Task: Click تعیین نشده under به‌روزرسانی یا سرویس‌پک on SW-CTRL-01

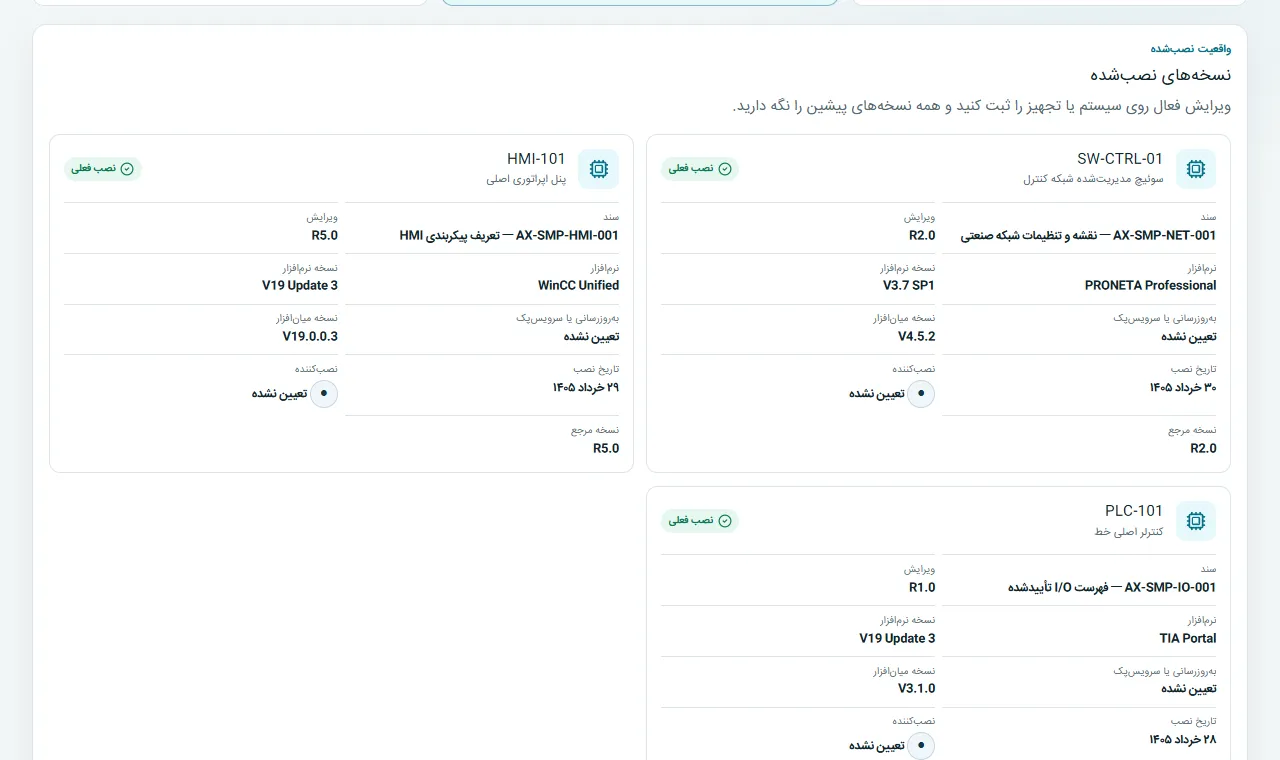Action: coord(1189,337)
